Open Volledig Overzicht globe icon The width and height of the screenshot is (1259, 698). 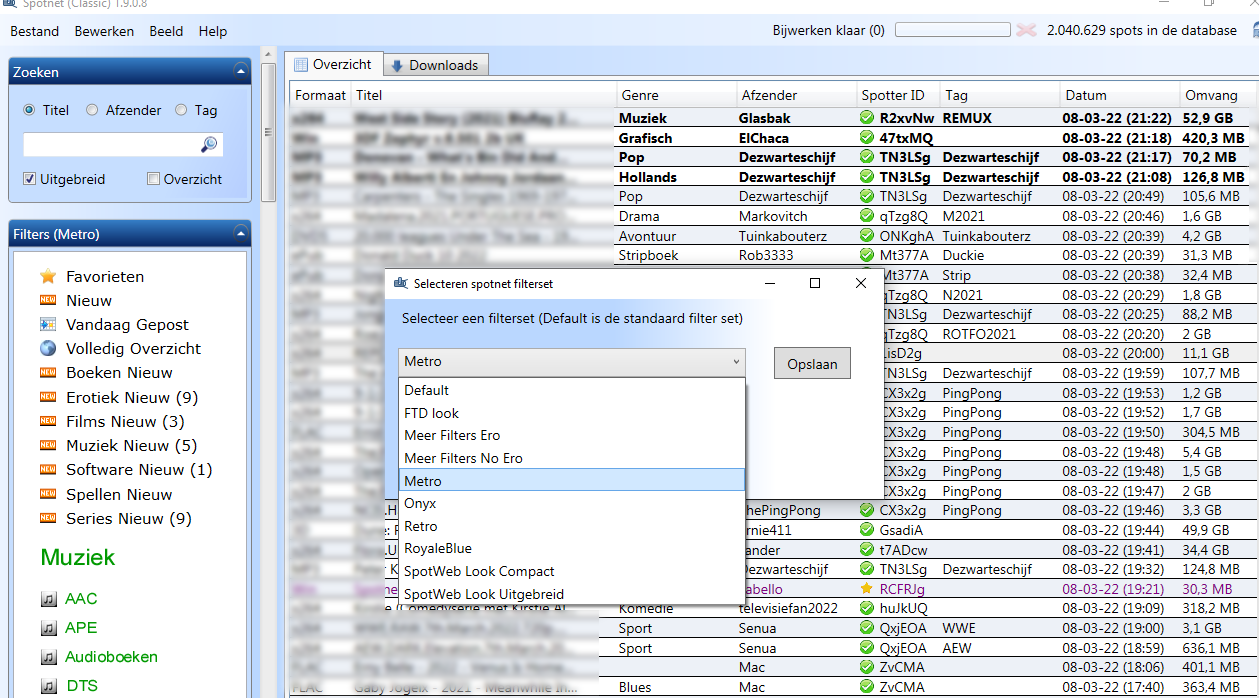[48, 348]
